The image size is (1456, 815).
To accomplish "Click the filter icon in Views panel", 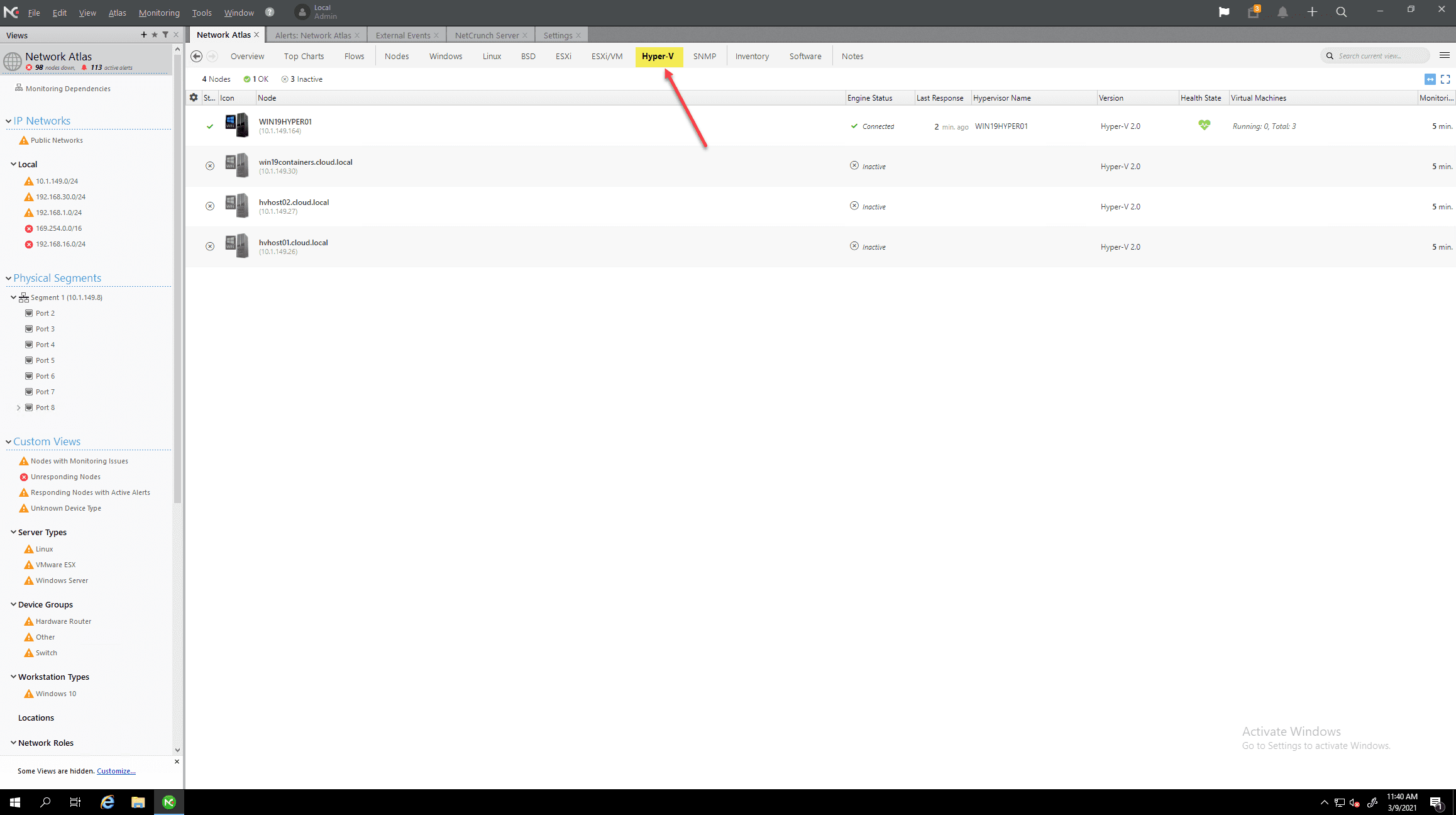I will tap(165, 35).
